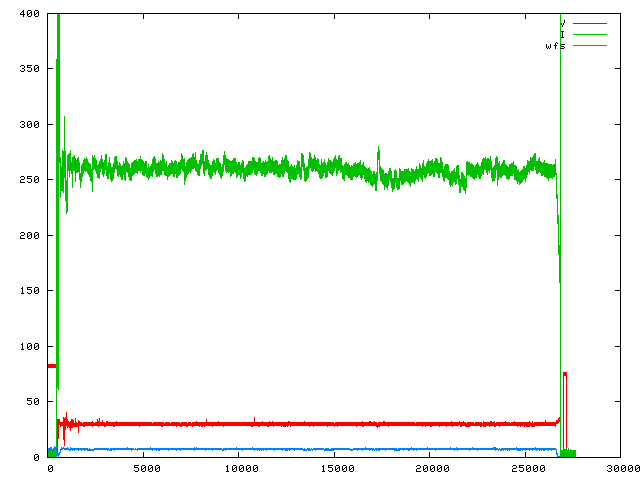Screen dimensions: 640x480
Task: Select the 10000 x-axis tick label
Action: (241, 468)
